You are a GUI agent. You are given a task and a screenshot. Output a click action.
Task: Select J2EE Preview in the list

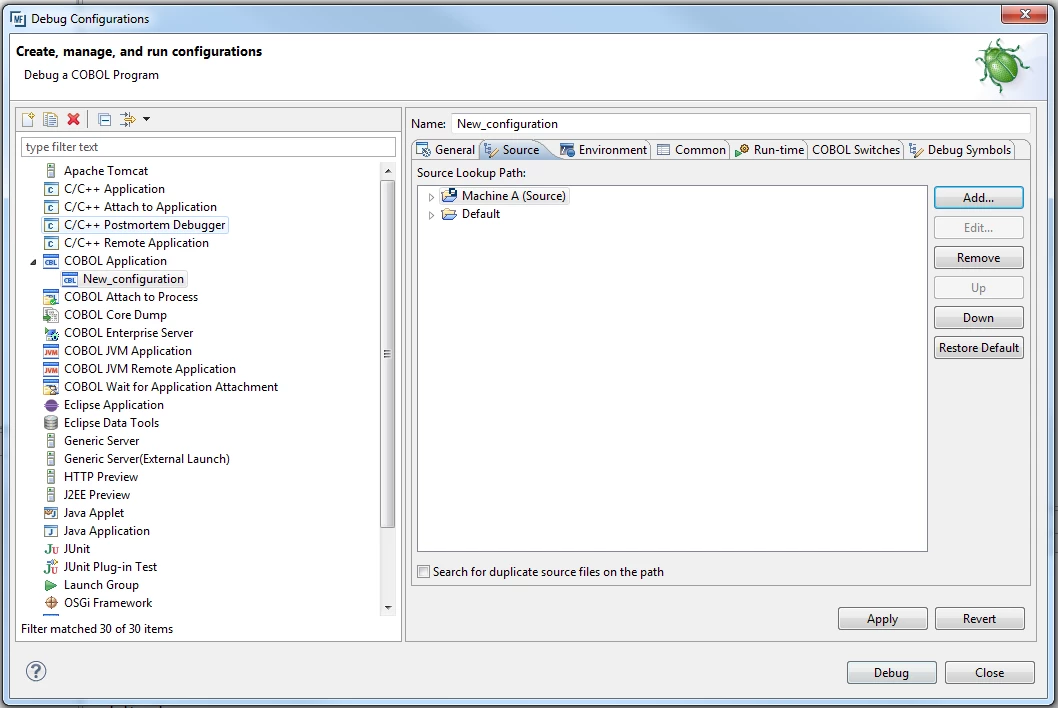point(96,495)
